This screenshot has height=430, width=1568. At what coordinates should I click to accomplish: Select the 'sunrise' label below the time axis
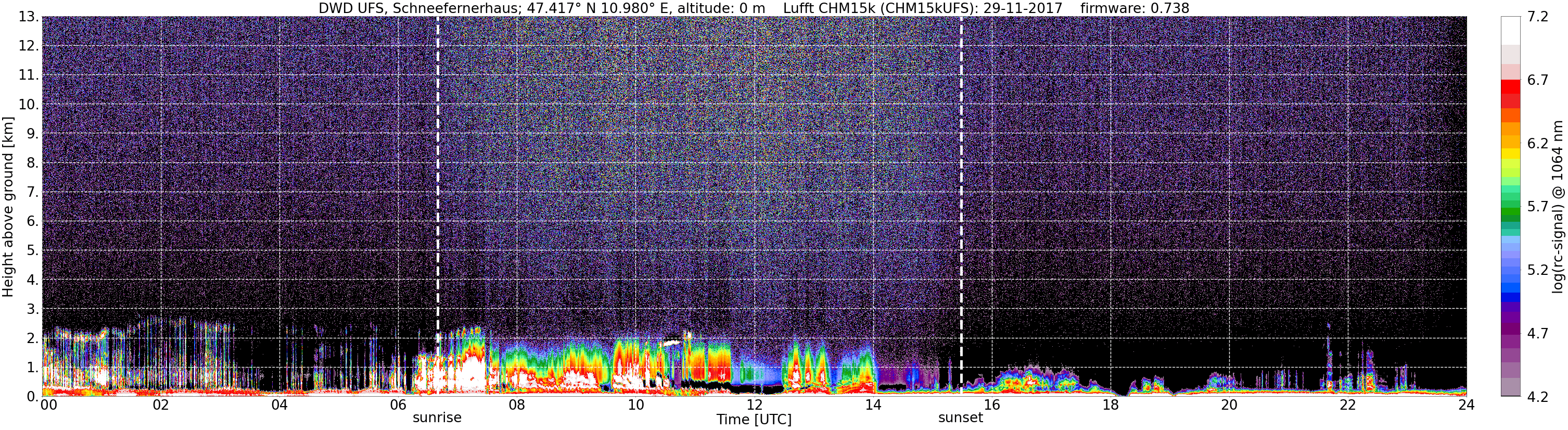pyautogui.click(x=437, y=418)
